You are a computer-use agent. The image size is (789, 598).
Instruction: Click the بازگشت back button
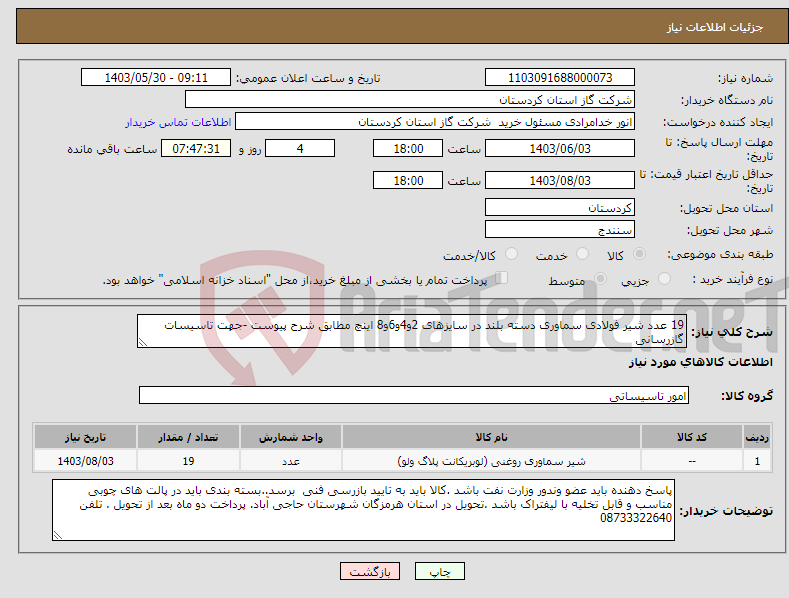(370, 572)
